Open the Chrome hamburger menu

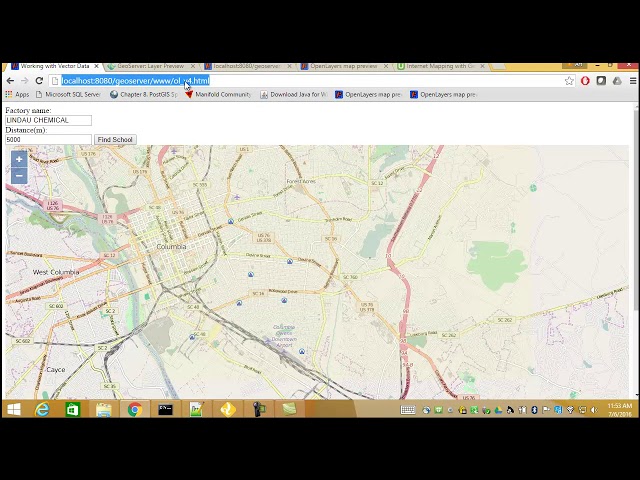point(633,81)
